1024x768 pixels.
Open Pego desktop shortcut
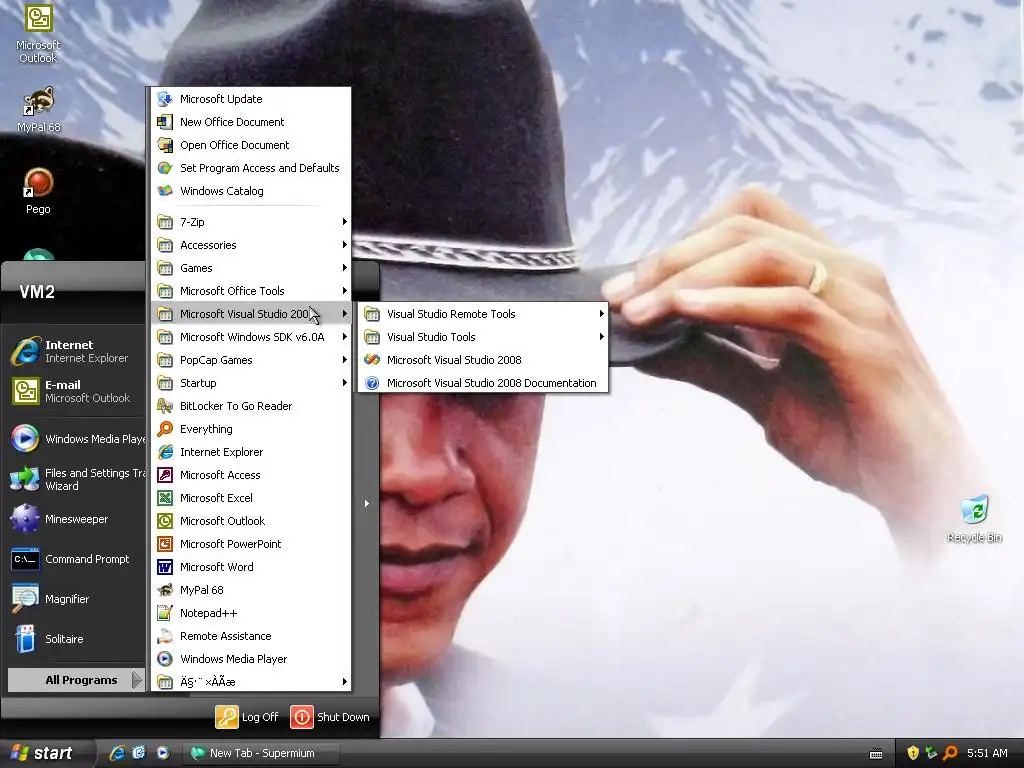point(38,191)
